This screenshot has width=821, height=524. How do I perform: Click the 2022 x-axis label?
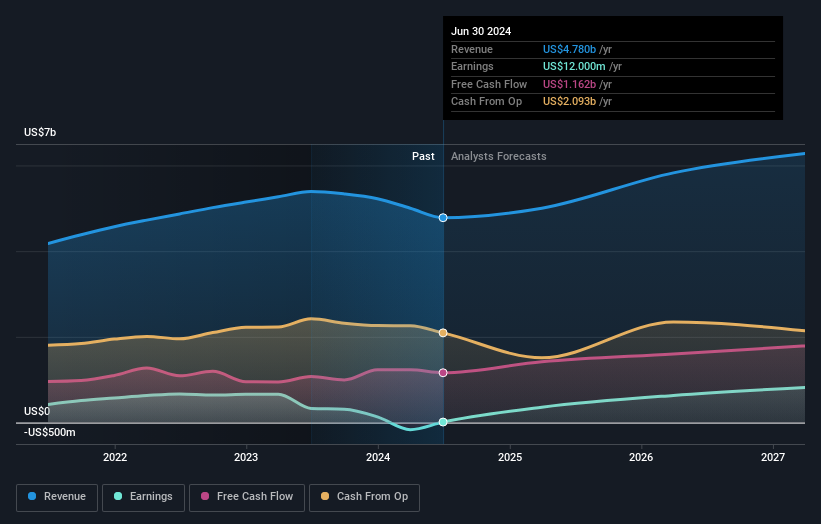pos(115,457)
